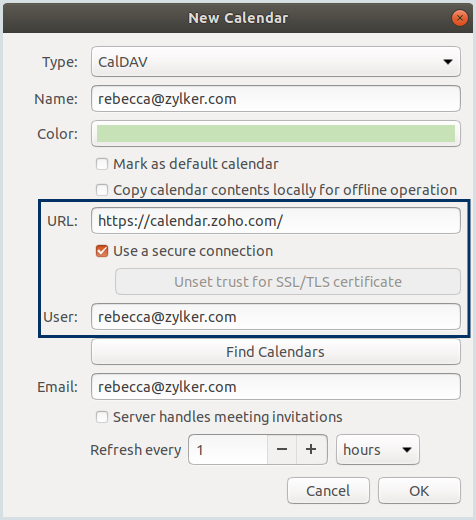
Task: Click Unset trust for SSL/TLS certificate
Action: click(x=288, y=282)
